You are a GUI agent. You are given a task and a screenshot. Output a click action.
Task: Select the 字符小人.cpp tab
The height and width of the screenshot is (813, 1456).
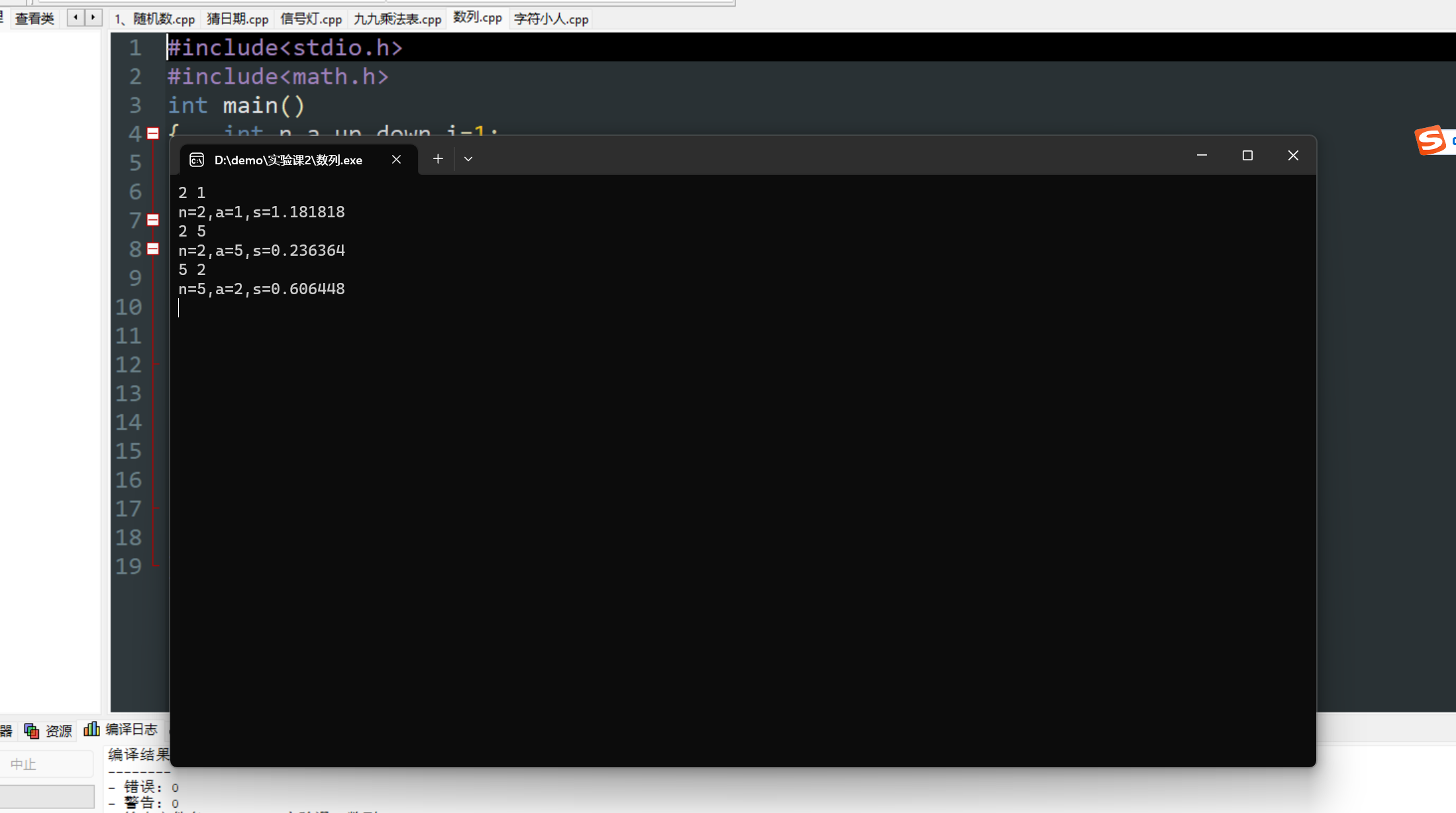550,19
